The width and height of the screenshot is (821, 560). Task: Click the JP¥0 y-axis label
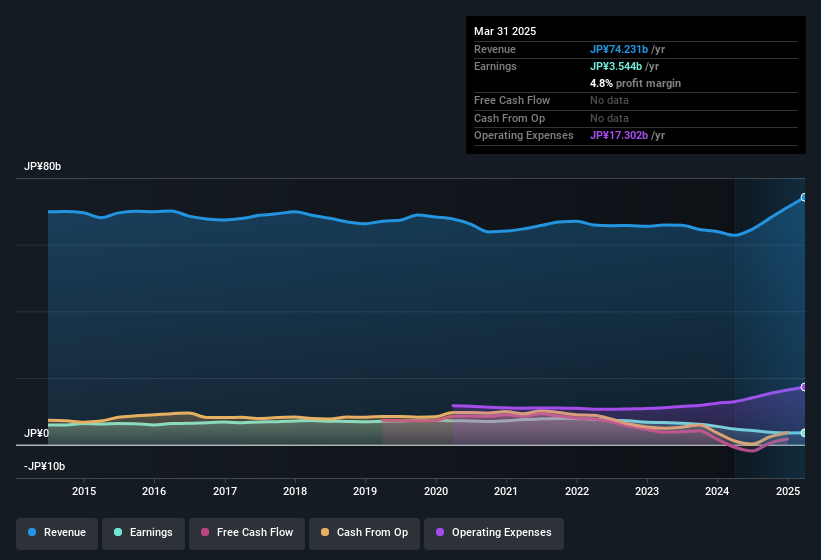[x=36, y=433]
